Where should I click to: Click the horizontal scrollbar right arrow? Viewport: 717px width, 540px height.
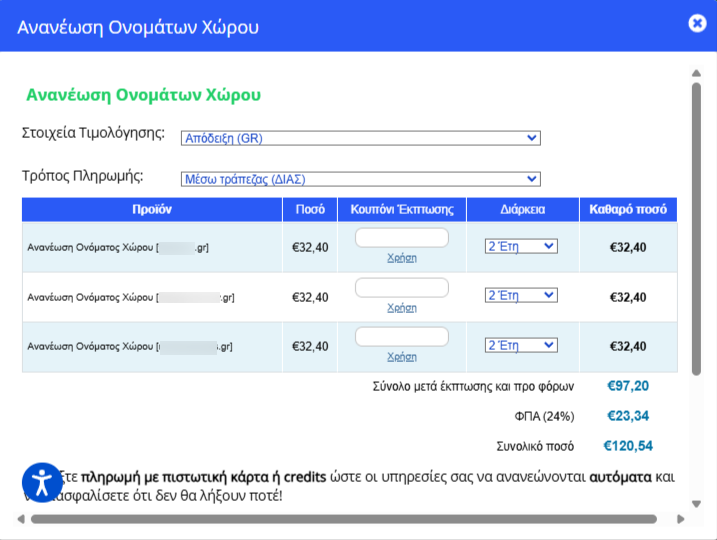(x=681, y=519)
